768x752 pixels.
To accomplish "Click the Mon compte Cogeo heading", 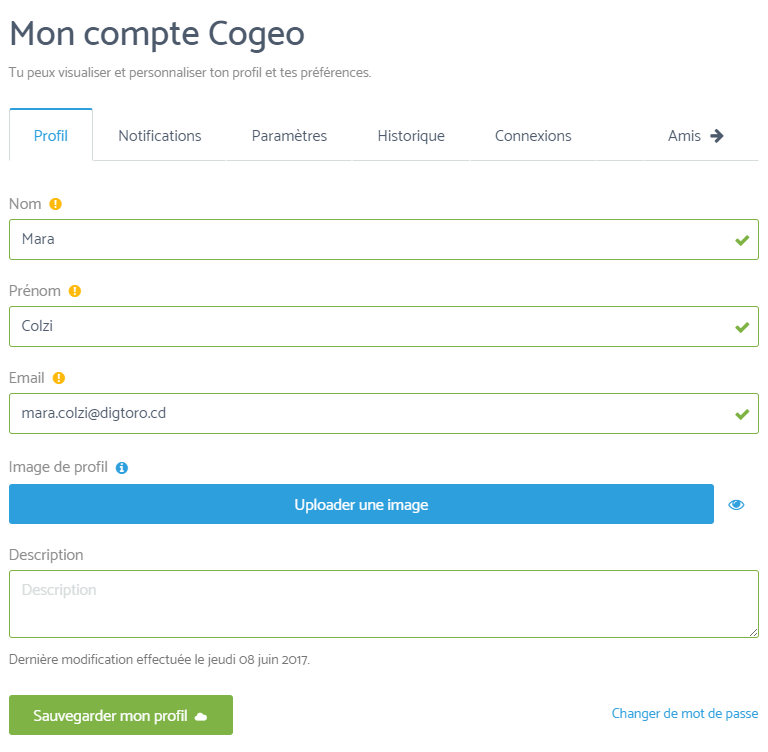I will (x=157, y=34).
